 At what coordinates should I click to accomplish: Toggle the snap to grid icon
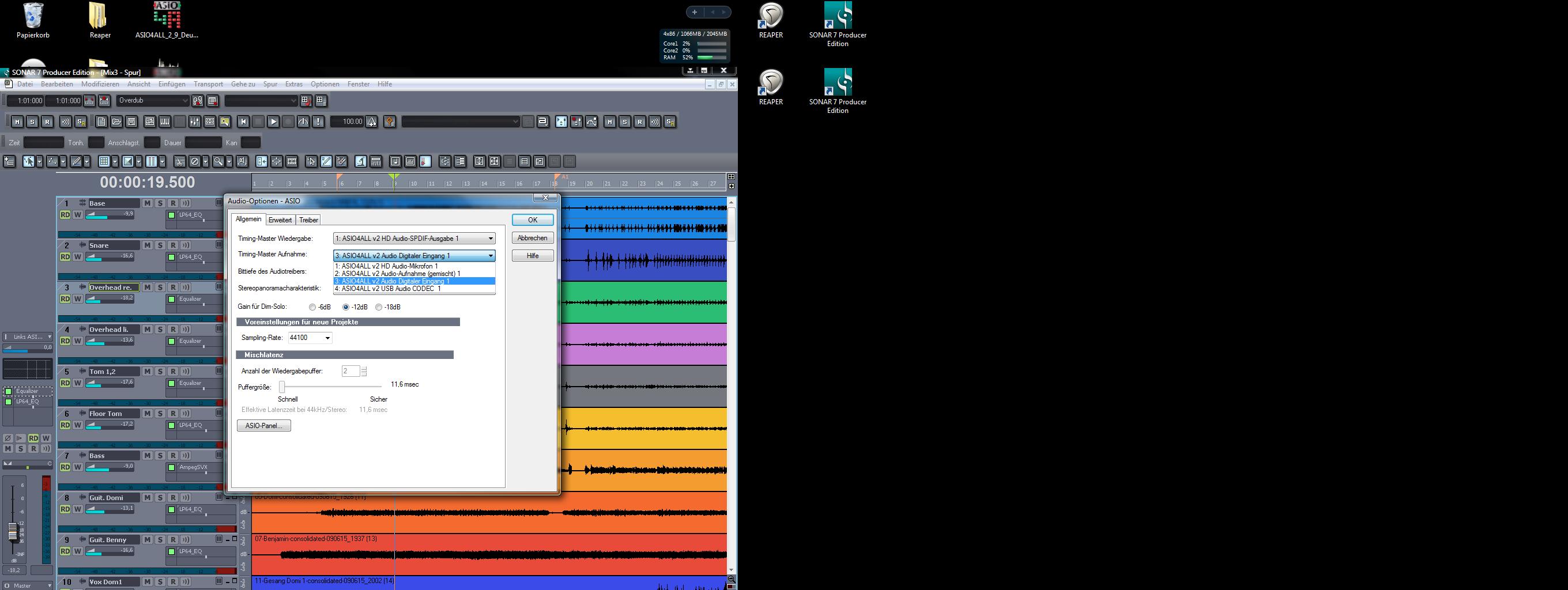tap(104, 161)
